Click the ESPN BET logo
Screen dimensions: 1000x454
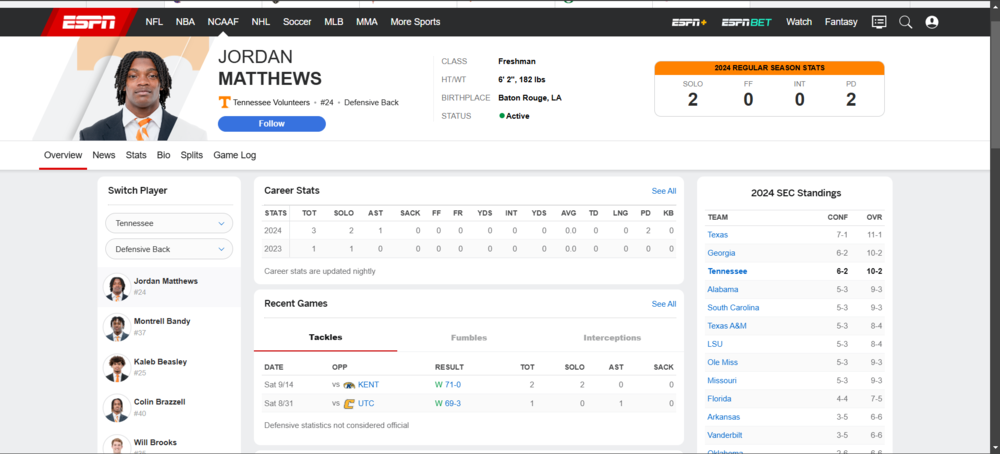[x=746, y=22]
